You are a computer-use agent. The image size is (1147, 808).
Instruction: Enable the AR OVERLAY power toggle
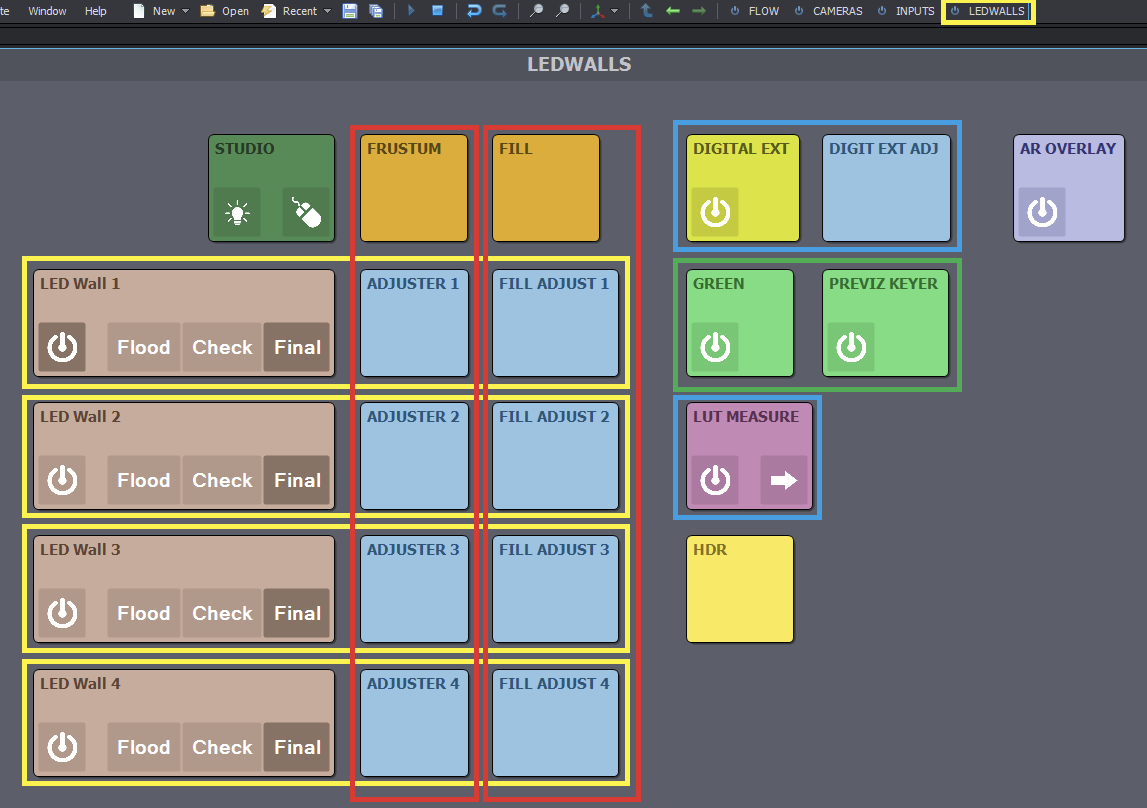pyautogui.click(x=1042, y=212)
